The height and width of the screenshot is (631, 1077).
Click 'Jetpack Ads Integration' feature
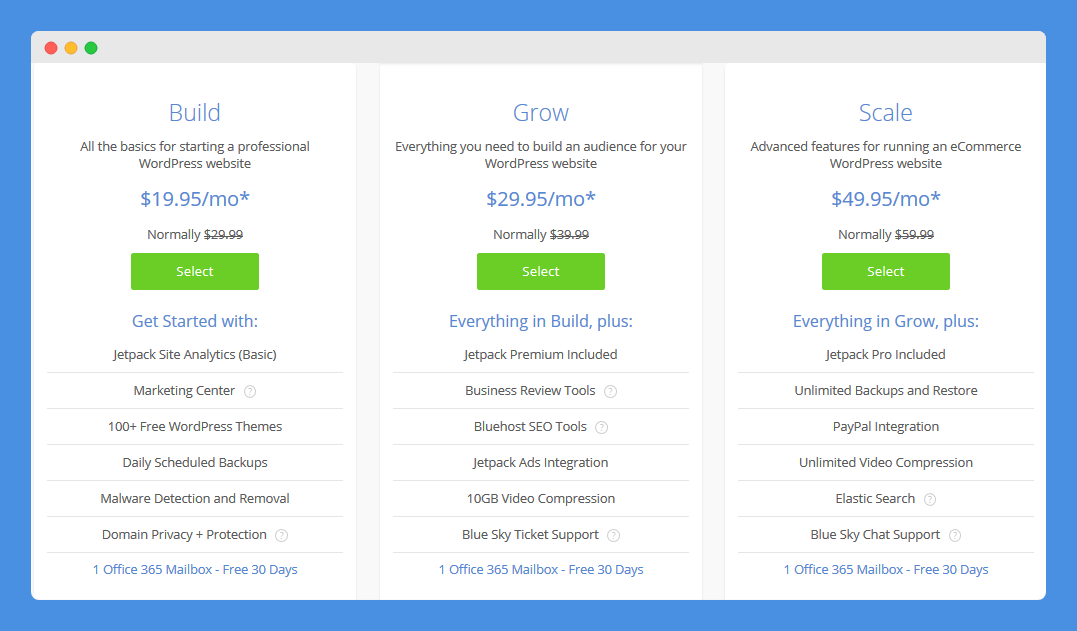coord(541,463)
